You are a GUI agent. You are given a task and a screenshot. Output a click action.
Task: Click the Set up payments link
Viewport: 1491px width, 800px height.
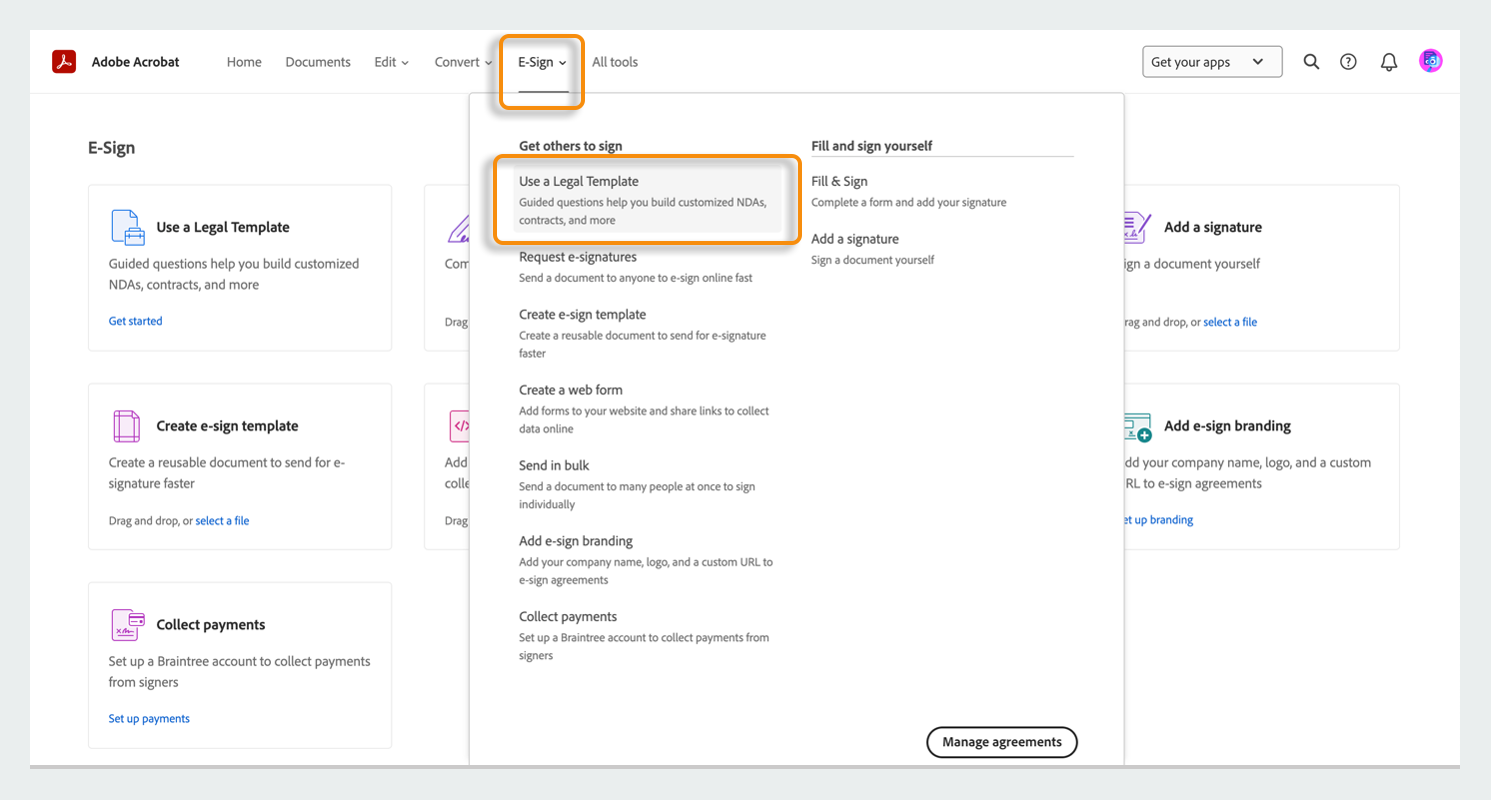pos(149,718)
